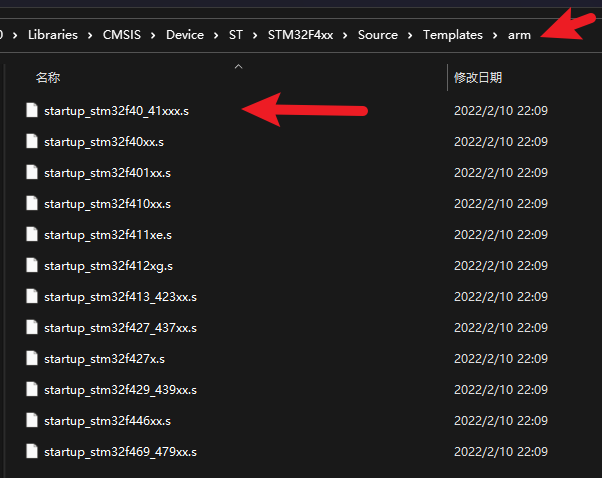Click modified date of startup_stm32f410xx.s

[x=501, y=203]
